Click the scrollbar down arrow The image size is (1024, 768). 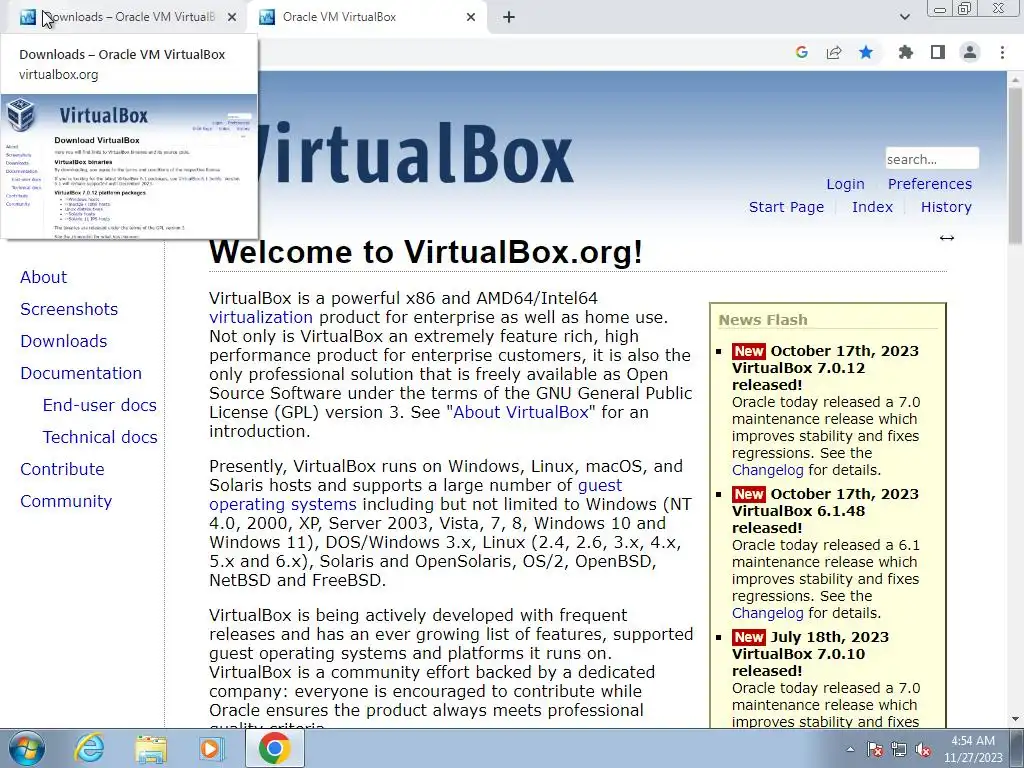pyautogui.click(x=1015, y=719)
